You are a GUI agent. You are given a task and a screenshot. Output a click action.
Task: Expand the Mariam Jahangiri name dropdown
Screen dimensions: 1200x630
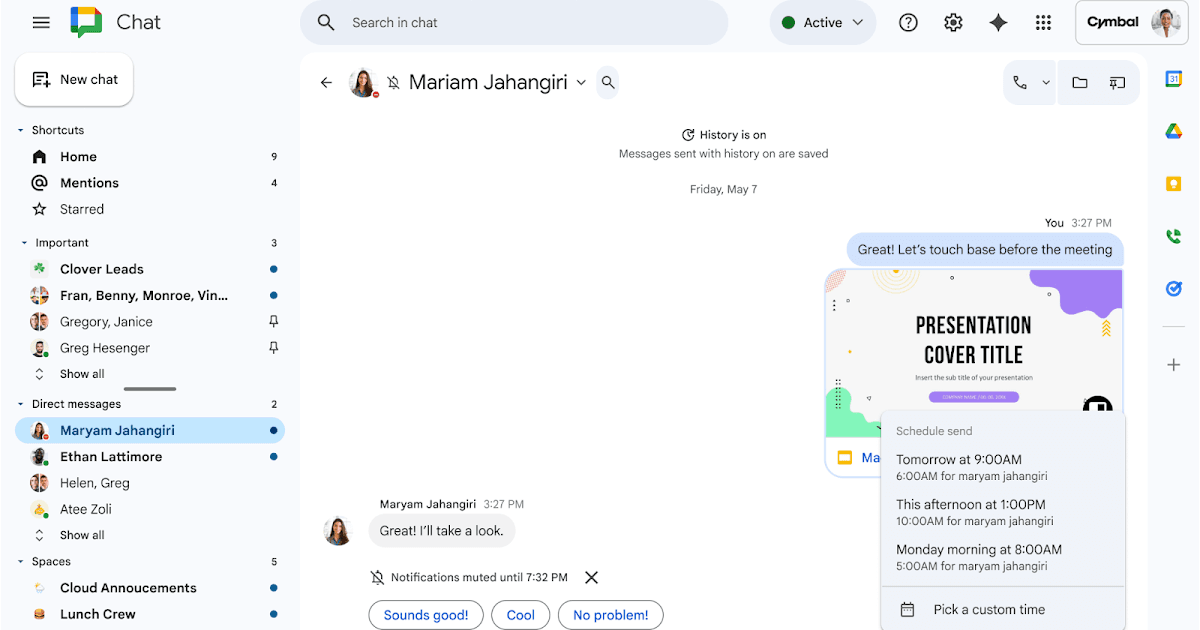(581, 83)
